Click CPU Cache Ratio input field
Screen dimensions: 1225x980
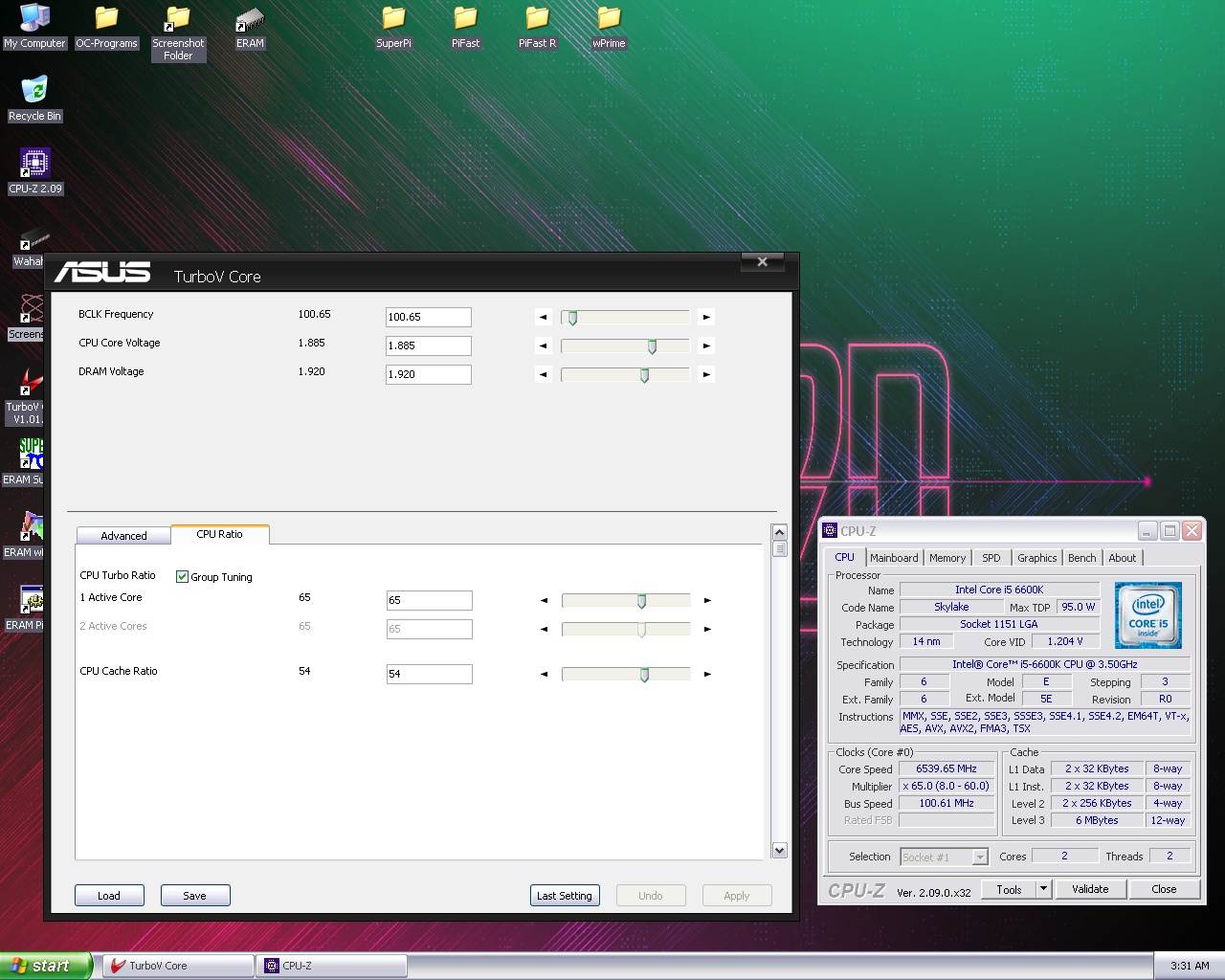tap(429, 674)
